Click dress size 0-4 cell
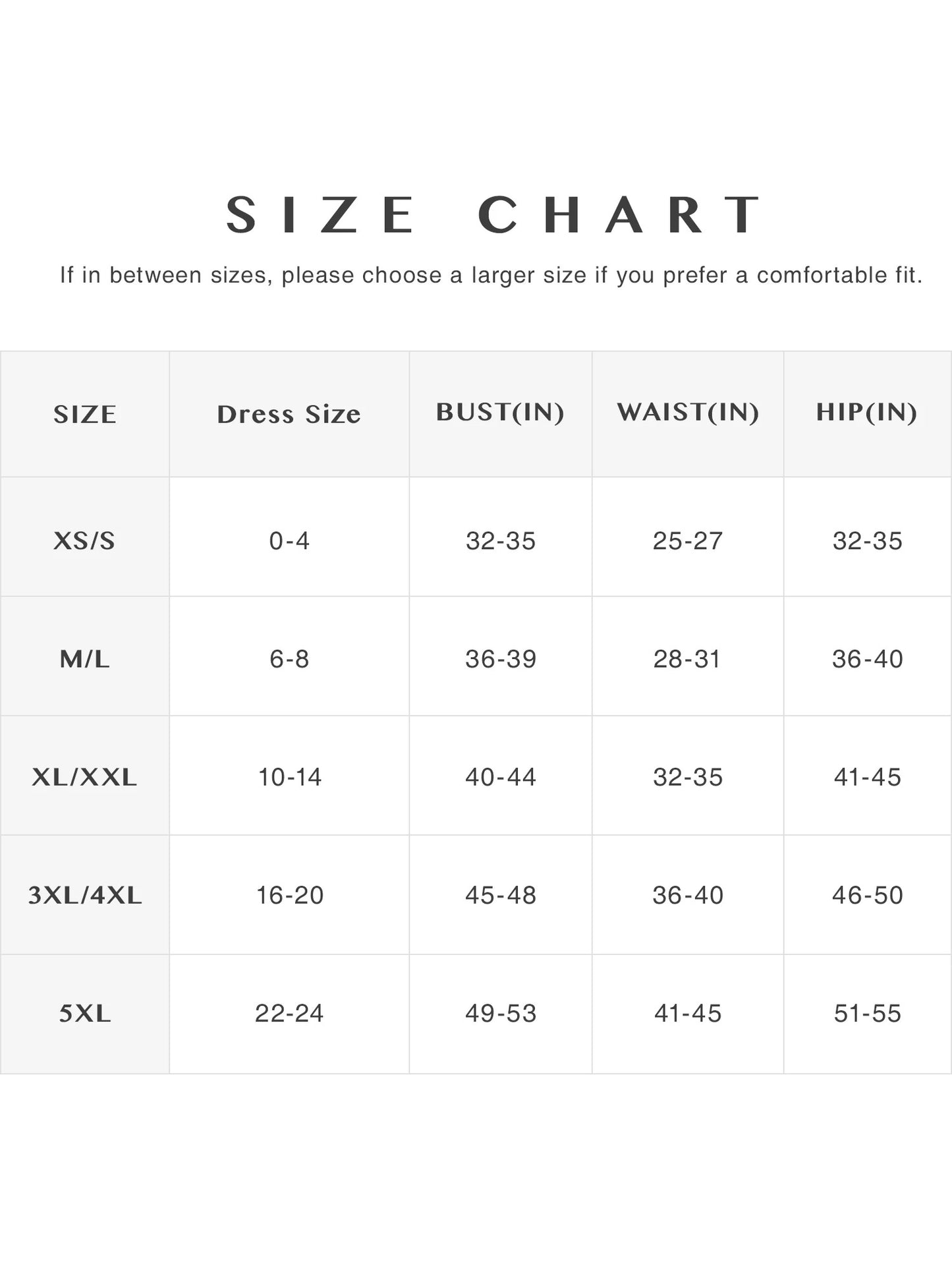The width and height of the screenshot is (952, 1270). coord(289,541)
